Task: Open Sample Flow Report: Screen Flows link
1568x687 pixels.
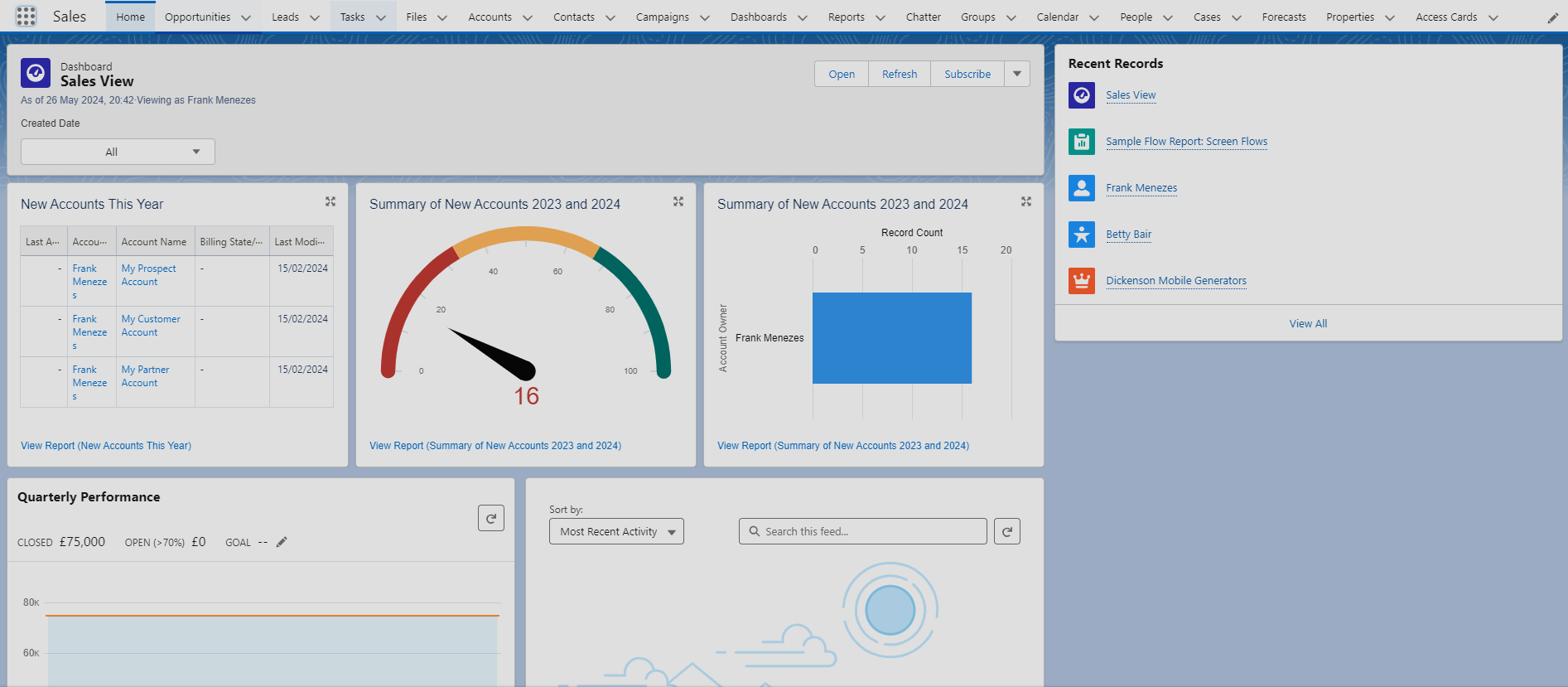Action: click(1186, 142)
